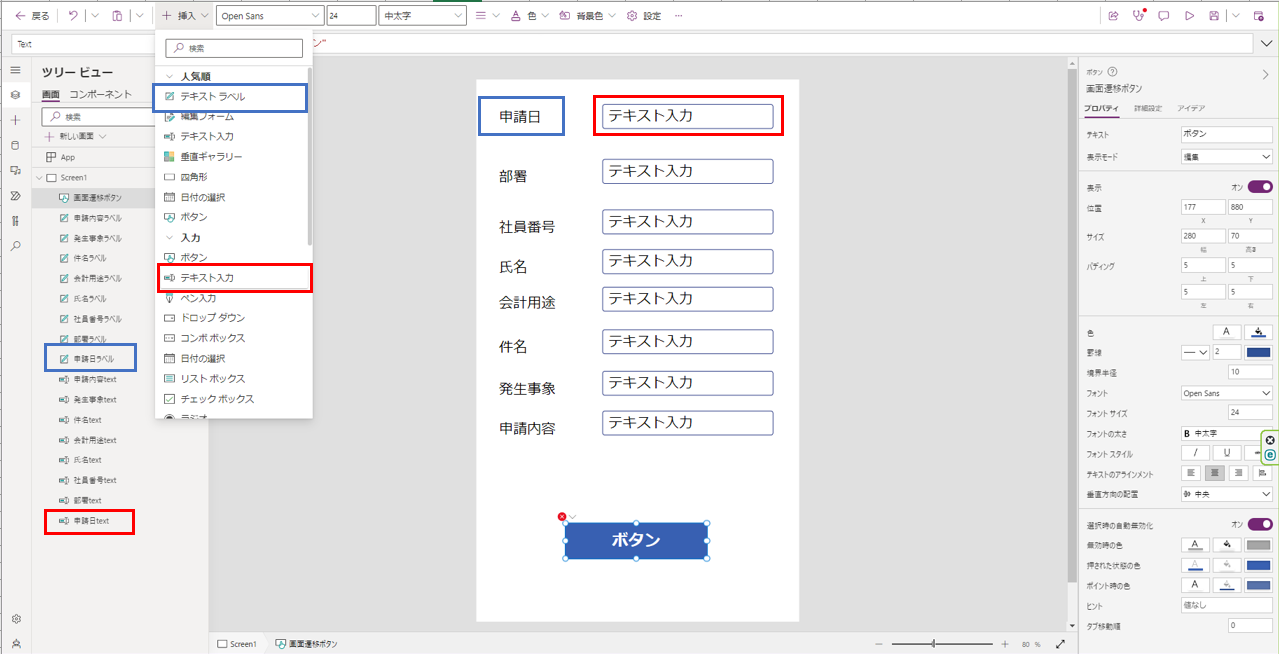Set text alignment to right

click(1239, 473)
